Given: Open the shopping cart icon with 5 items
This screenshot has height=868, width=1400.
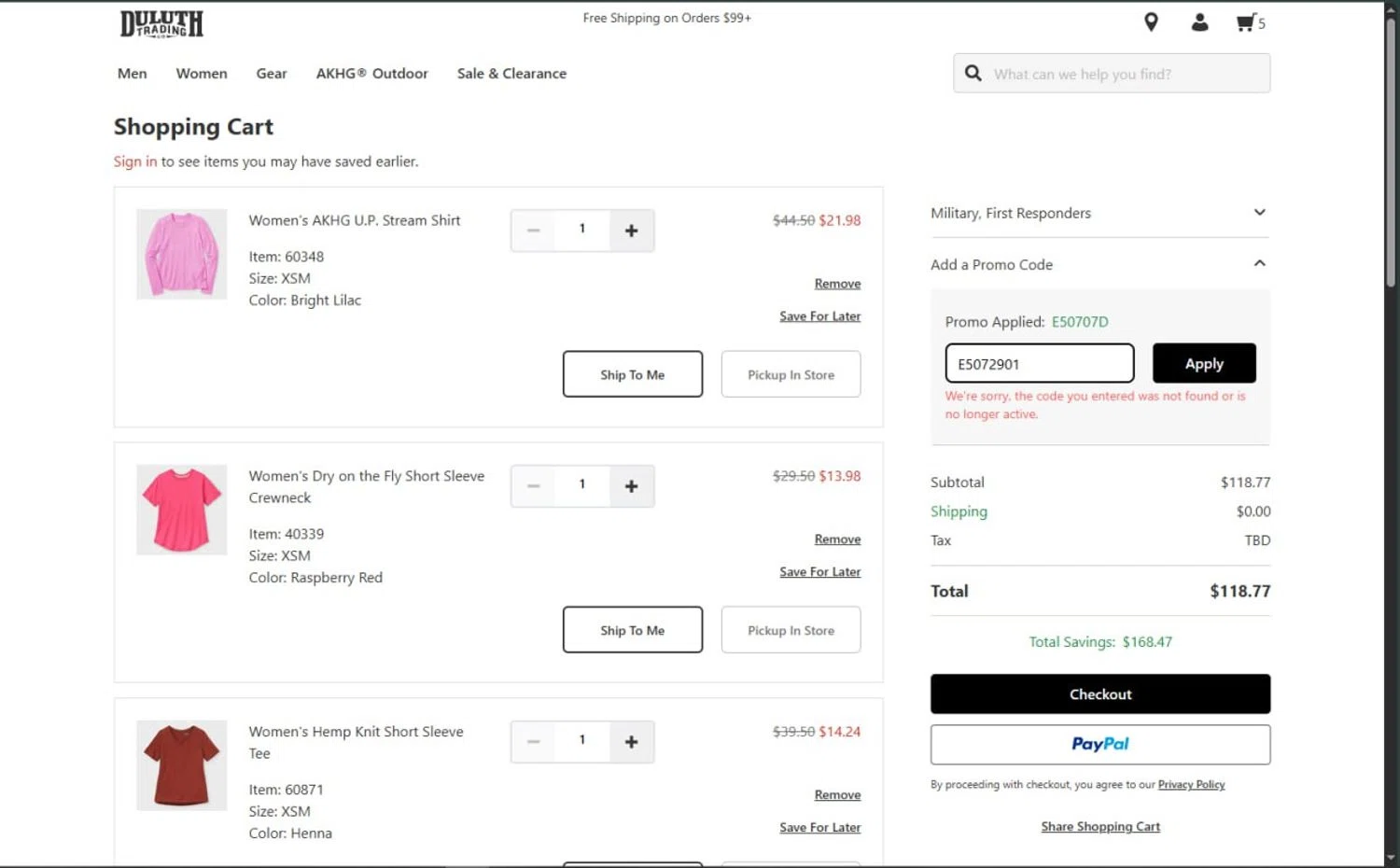Looking at the screenshot, I should click(1250, 22).
